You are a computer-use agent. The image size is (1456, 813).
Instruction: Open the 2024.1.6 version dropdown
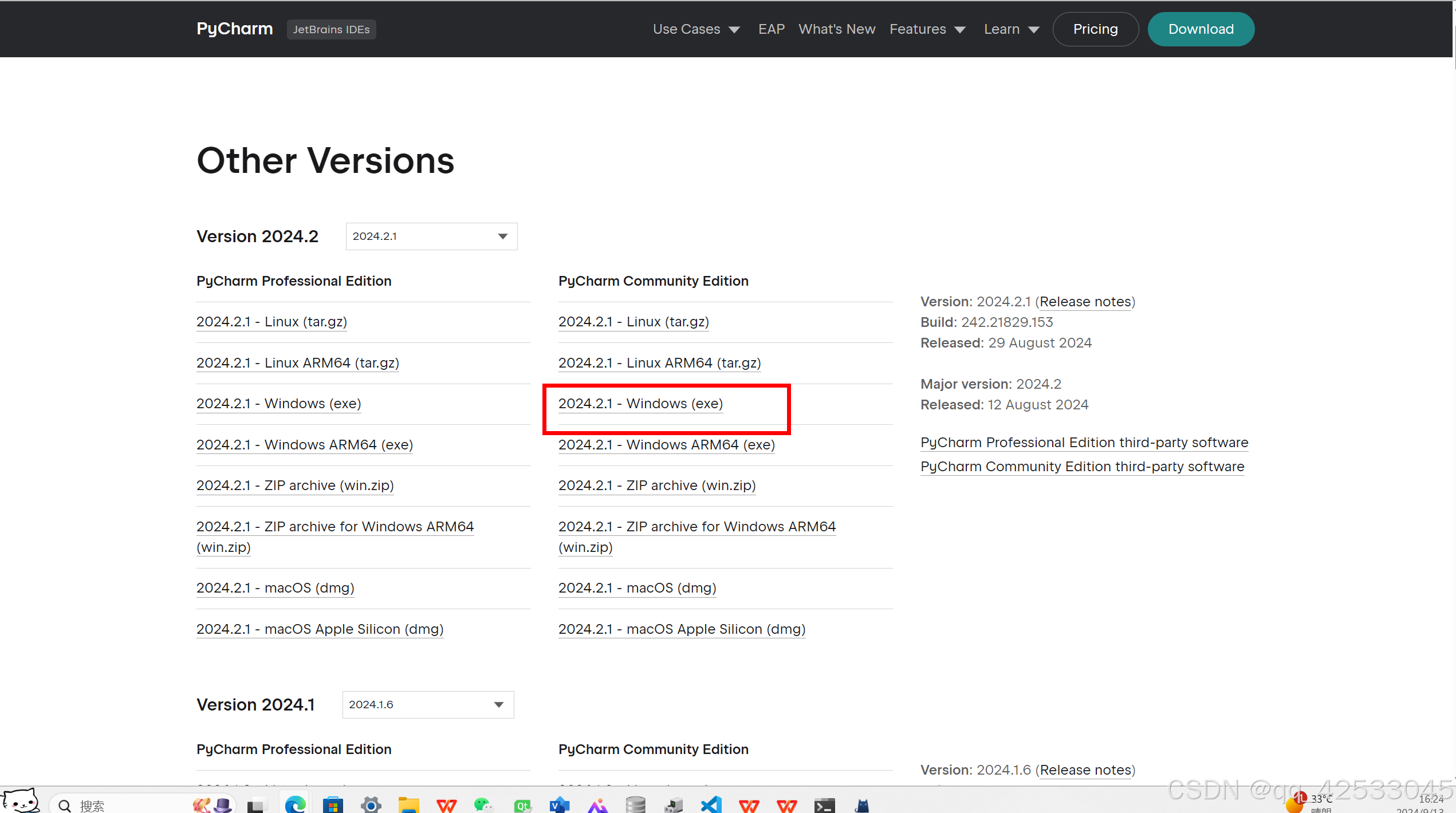pyautogui.click(x=428, y=705)
